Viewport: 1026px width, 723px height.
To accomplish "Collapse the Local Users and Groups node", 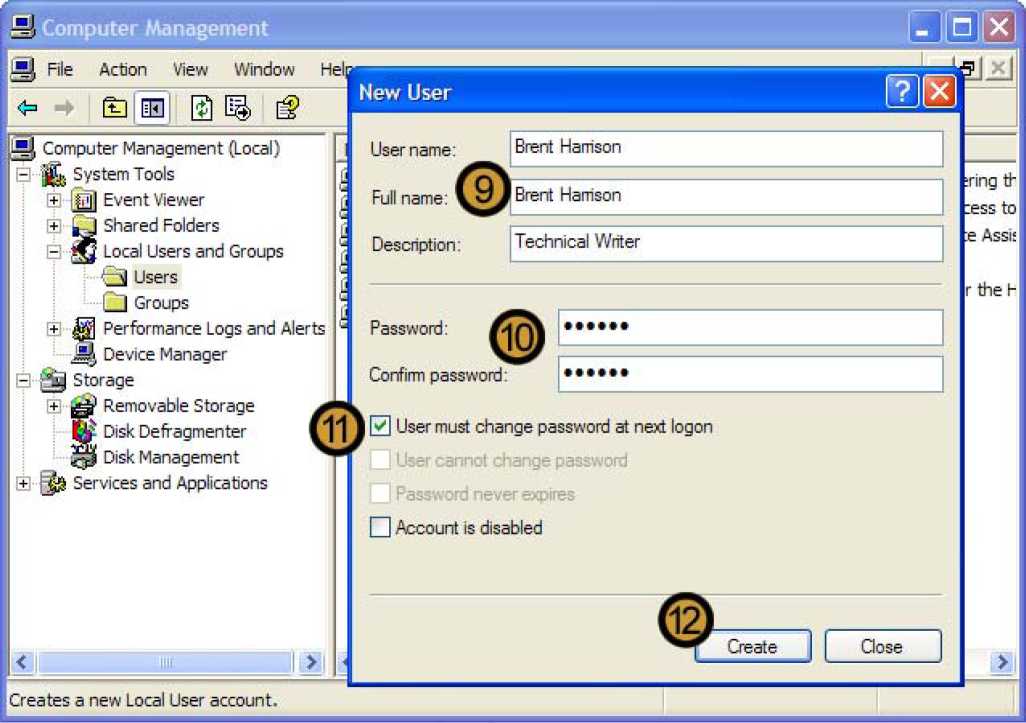I will pyautogui.click(x=54, y=252).
